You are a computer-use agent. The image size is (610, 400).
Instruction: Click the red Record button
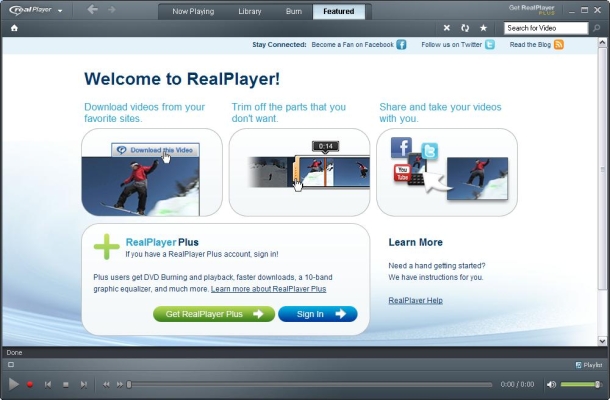30,384
